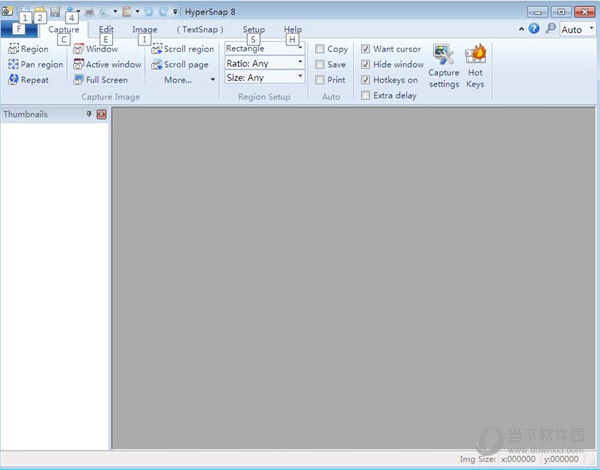Click the Repeat capture icon

pos(13,79)
